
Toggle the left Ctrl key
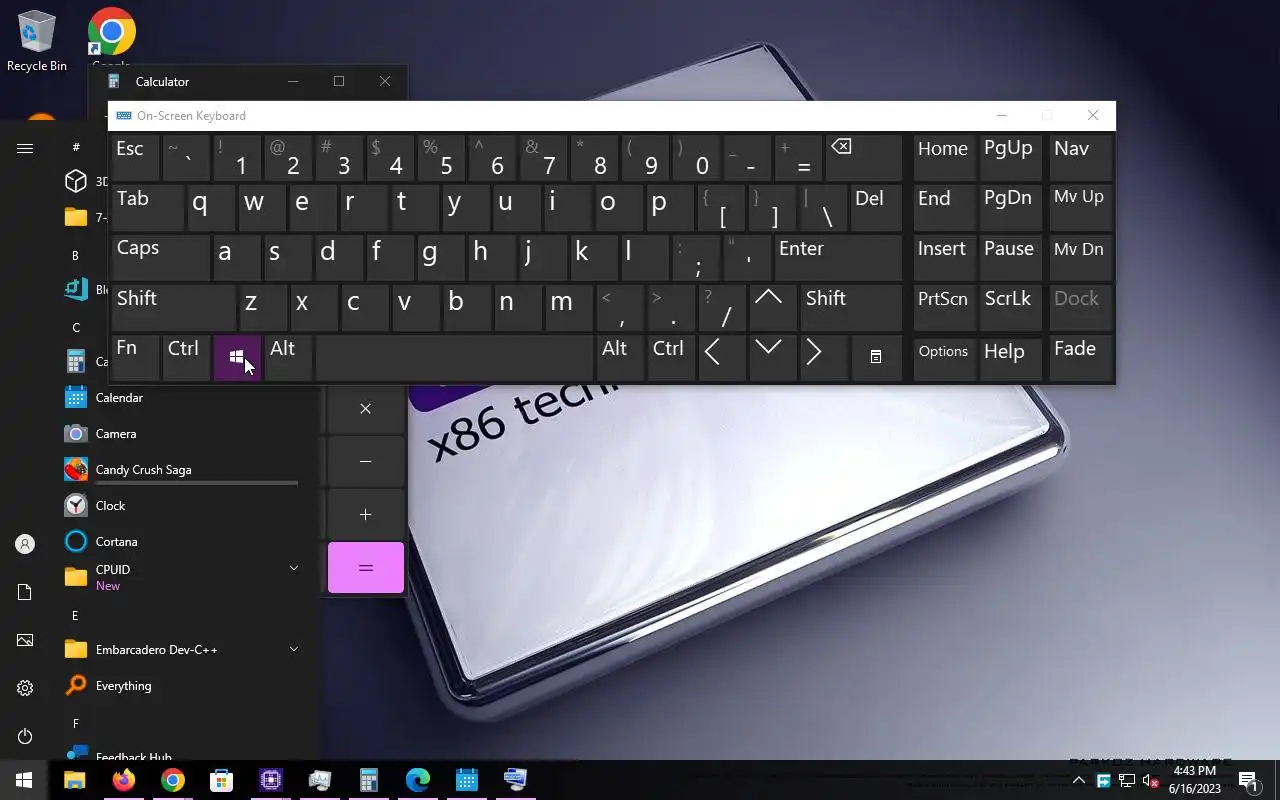coord(186,357)
